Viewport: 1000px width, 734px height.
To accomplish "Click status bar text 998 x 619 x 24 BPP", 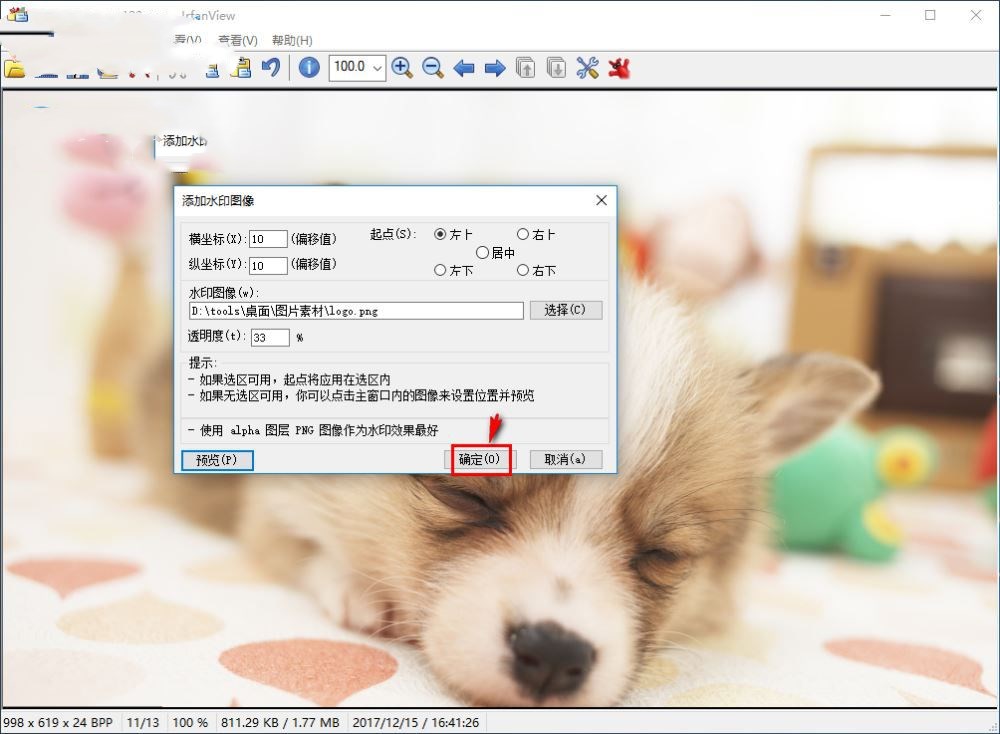I will click(x=58, y=723).
